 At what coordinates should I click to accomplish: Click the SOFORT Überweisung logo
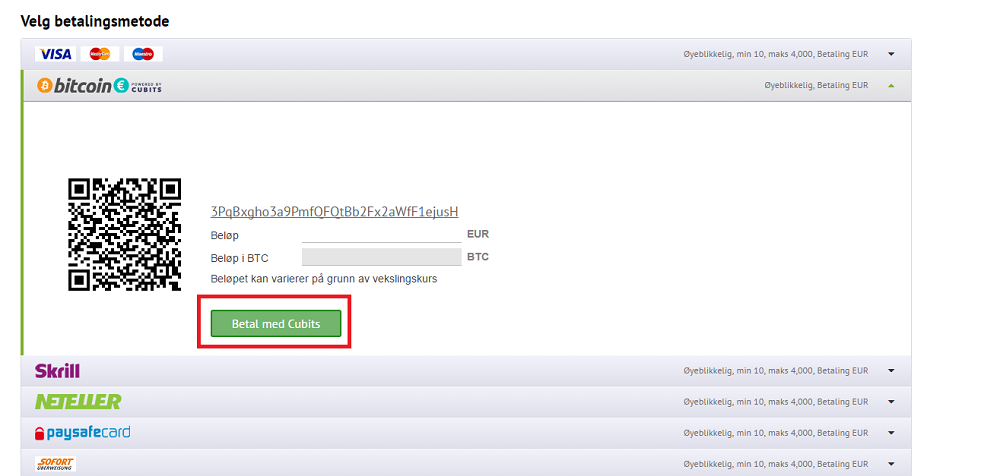pos(55,464)
